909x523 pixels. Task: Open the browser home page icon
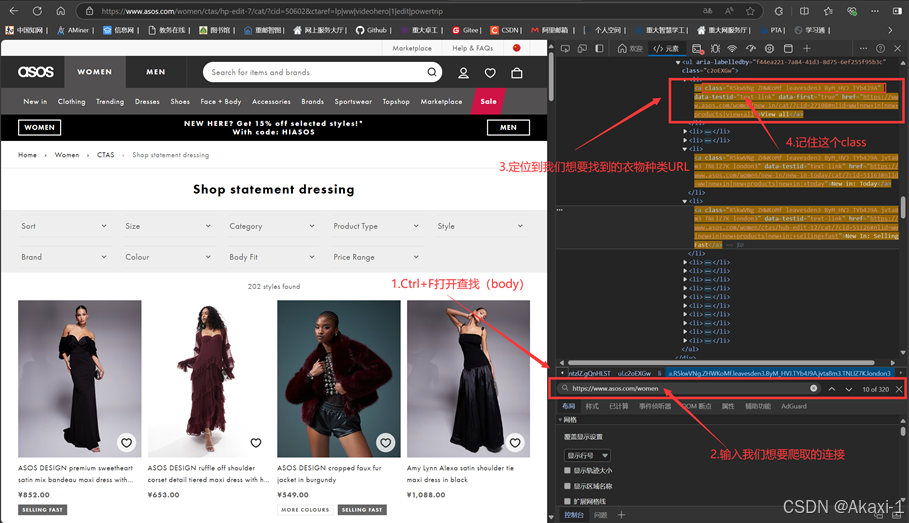[61, 11]
